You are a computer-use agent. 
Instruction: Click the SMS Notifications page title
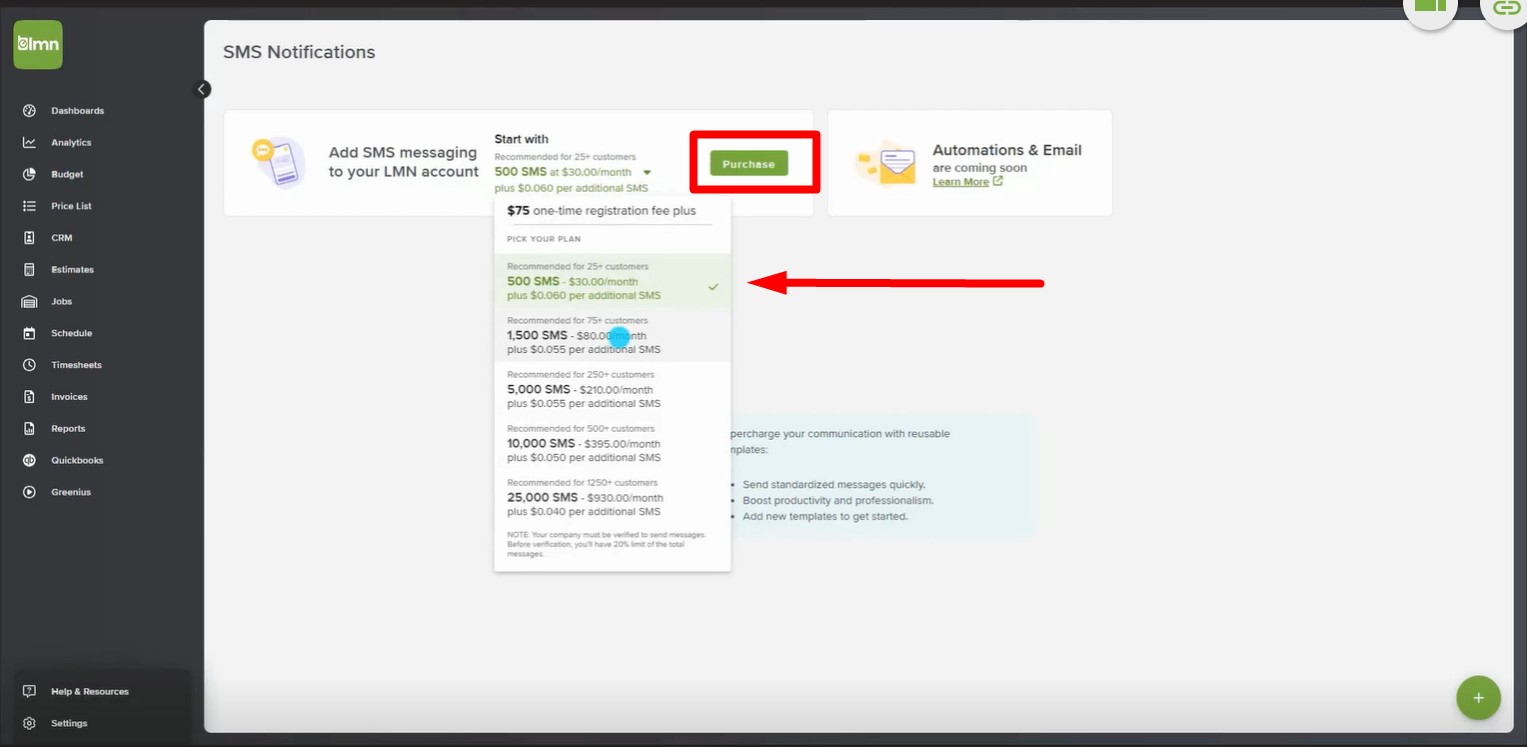click(x=299, y=52)
